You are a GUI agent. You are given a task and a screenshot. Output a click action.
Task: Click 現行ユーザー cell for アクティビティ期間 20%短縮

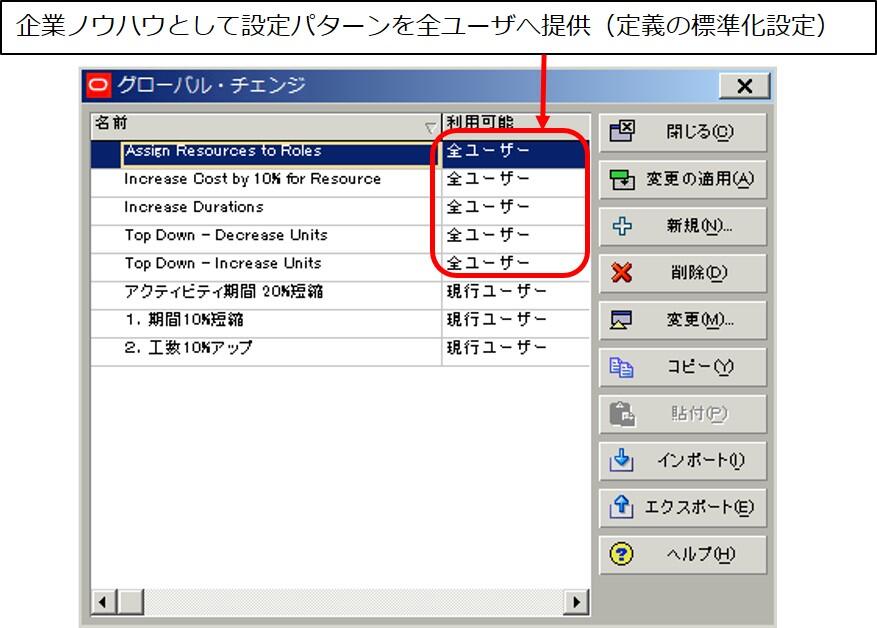pos(516,295)
